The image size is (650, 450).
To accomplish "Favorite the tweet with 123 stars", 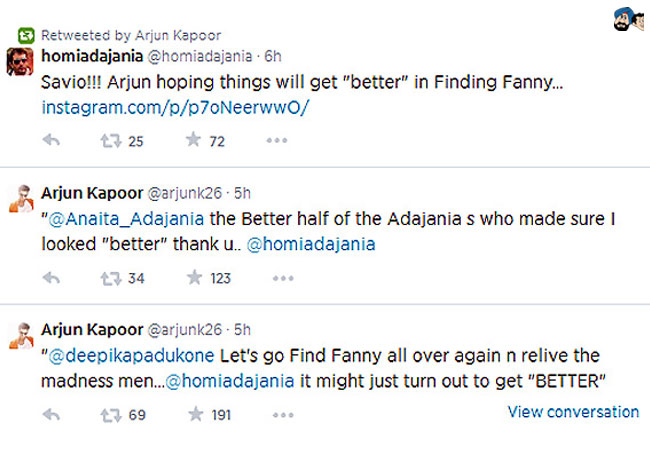I will point(193,277).
